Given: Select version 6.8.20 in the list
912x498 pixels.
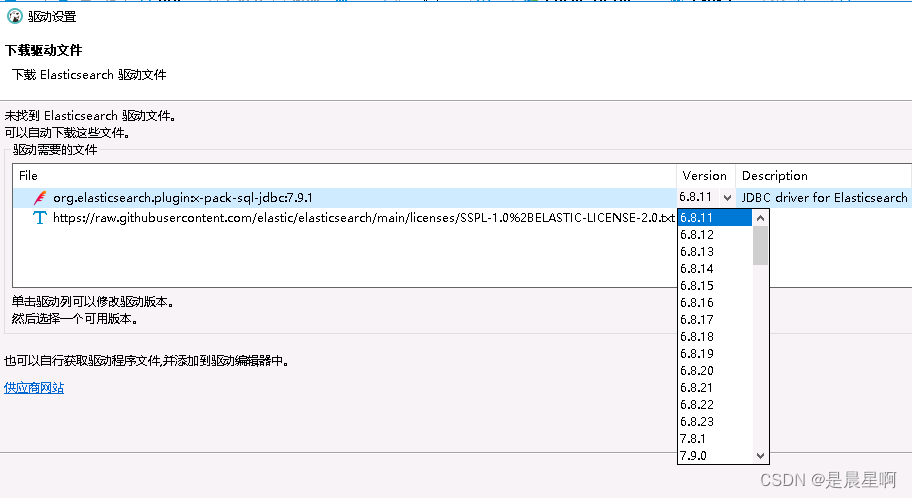Looking at the screenshot, I should 715,371.
